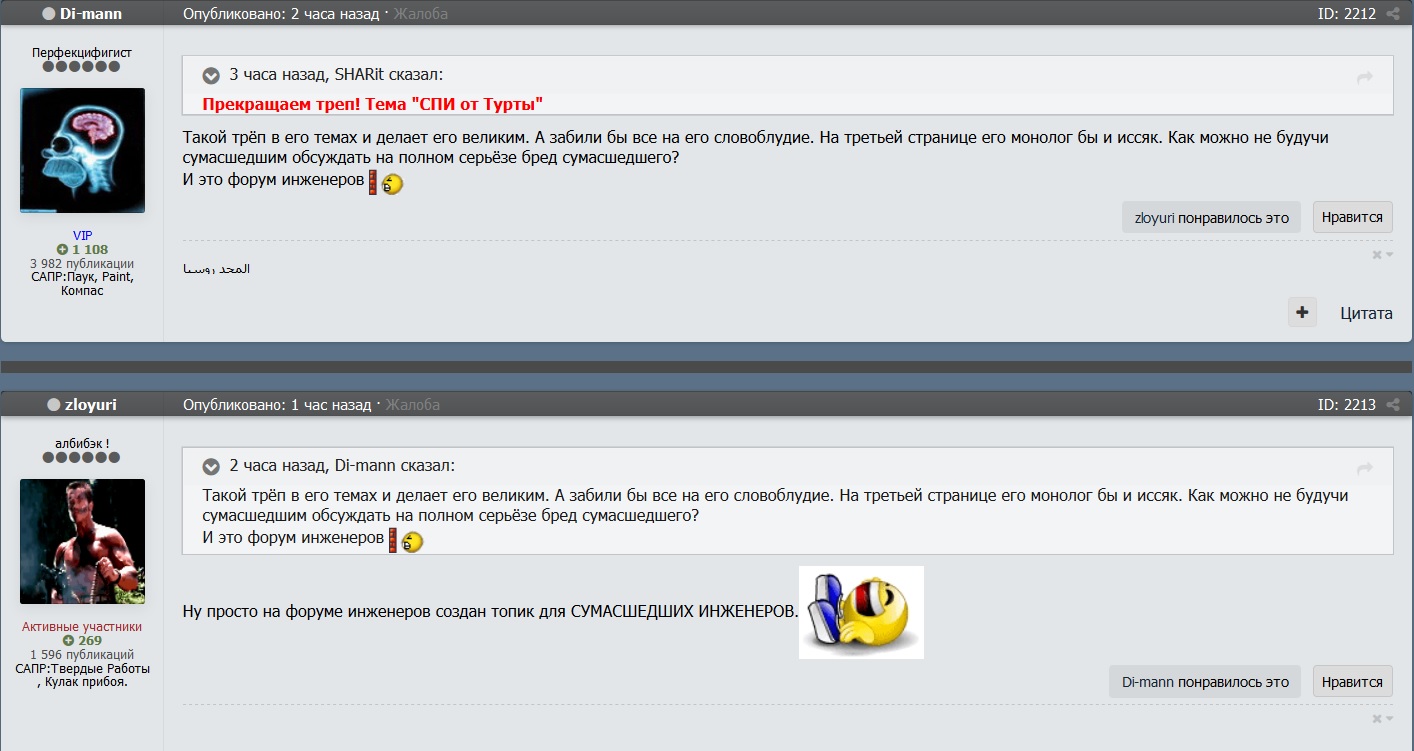Click the Цитата quote button
1414x751 pixels.
pos(1366,313)
